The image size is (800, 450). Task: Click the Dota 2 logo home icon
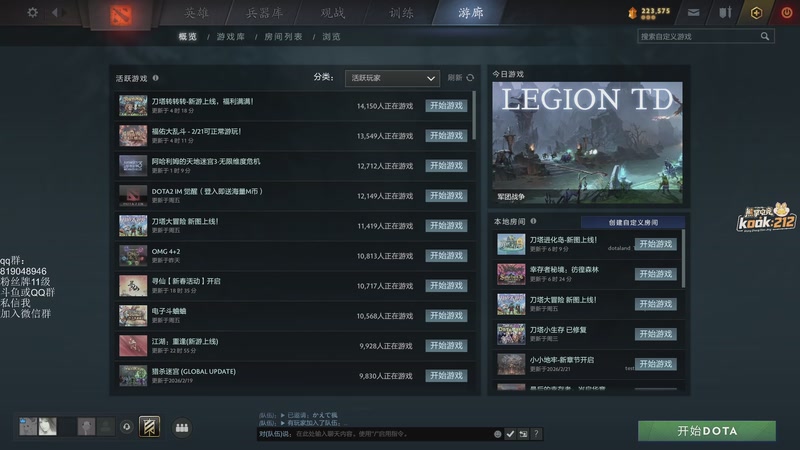(121, 14)
